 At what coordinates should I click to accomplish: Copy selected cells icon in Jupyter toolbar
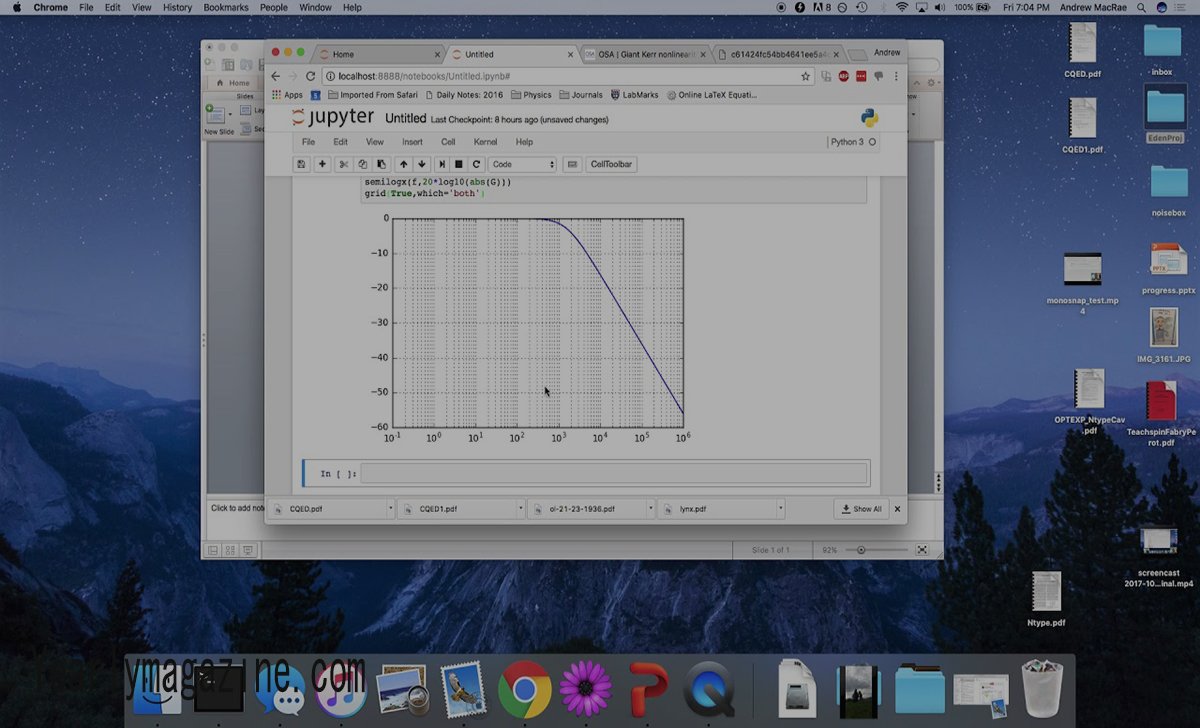pos(362,164)
